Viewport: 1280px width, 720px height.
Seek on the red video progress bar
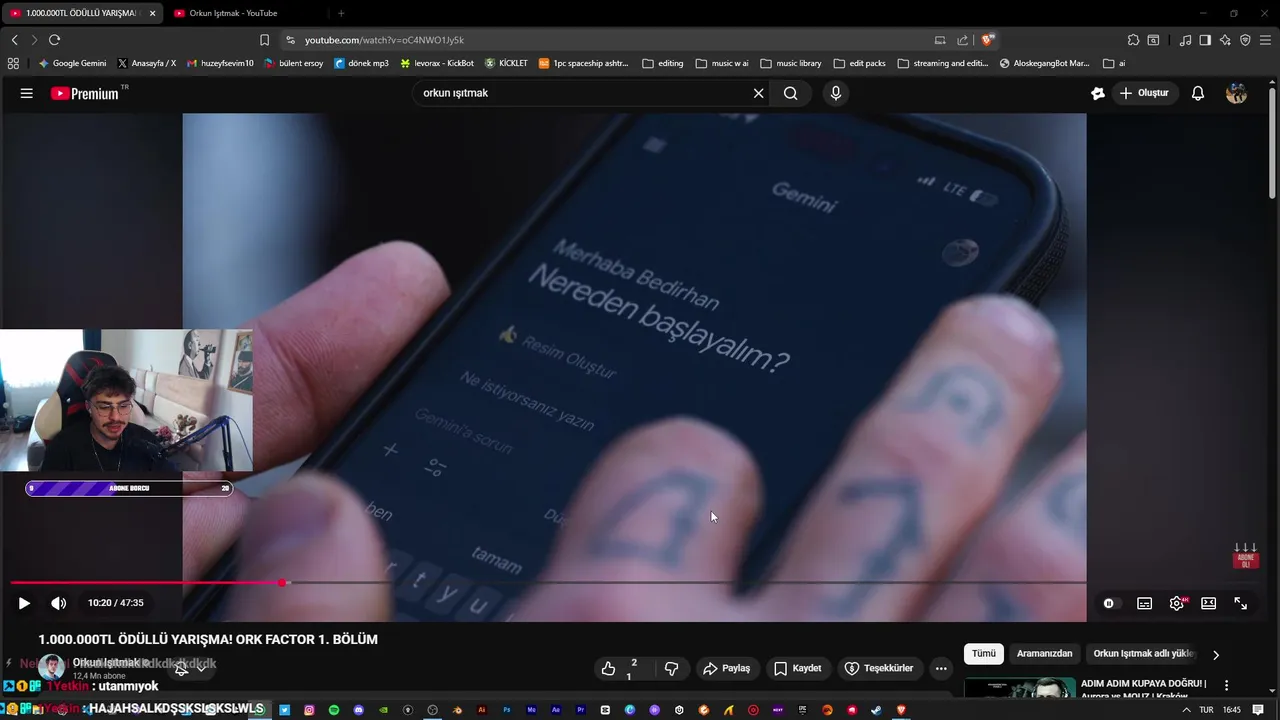pos(548,582)
